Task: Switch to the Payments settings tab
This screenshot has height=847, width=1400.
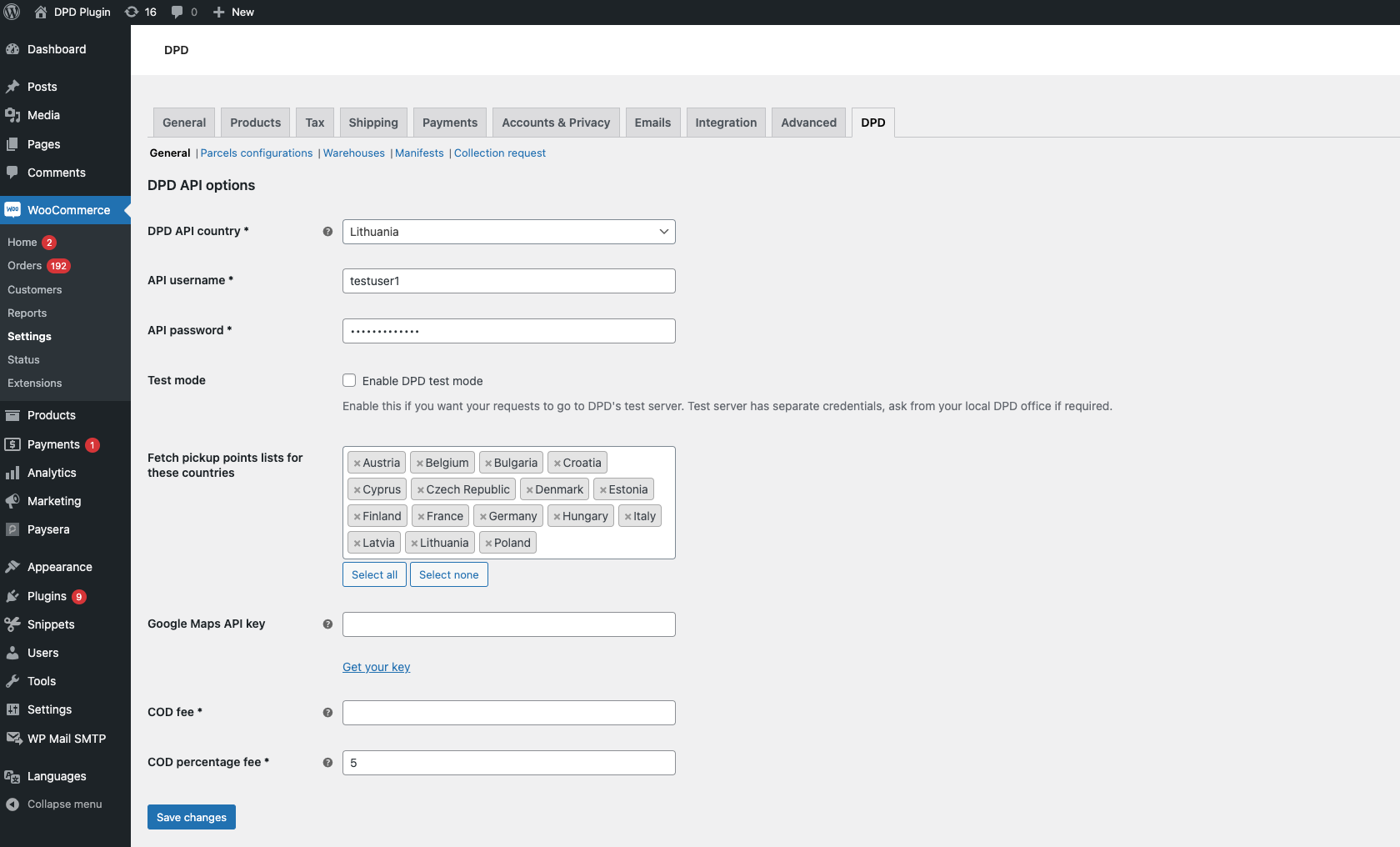Action: point(450,123)
